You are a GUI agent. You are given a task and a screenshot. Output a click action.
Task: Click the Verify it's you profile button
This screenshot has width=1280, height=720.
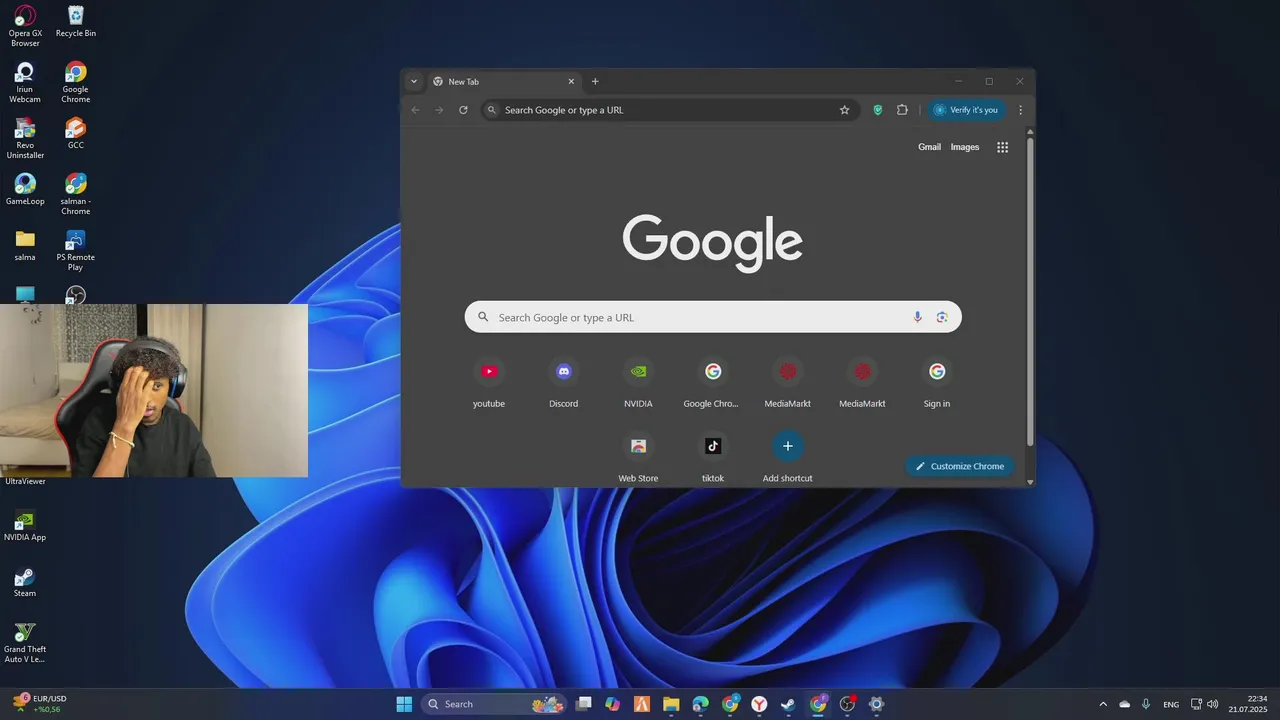(966, 110)
